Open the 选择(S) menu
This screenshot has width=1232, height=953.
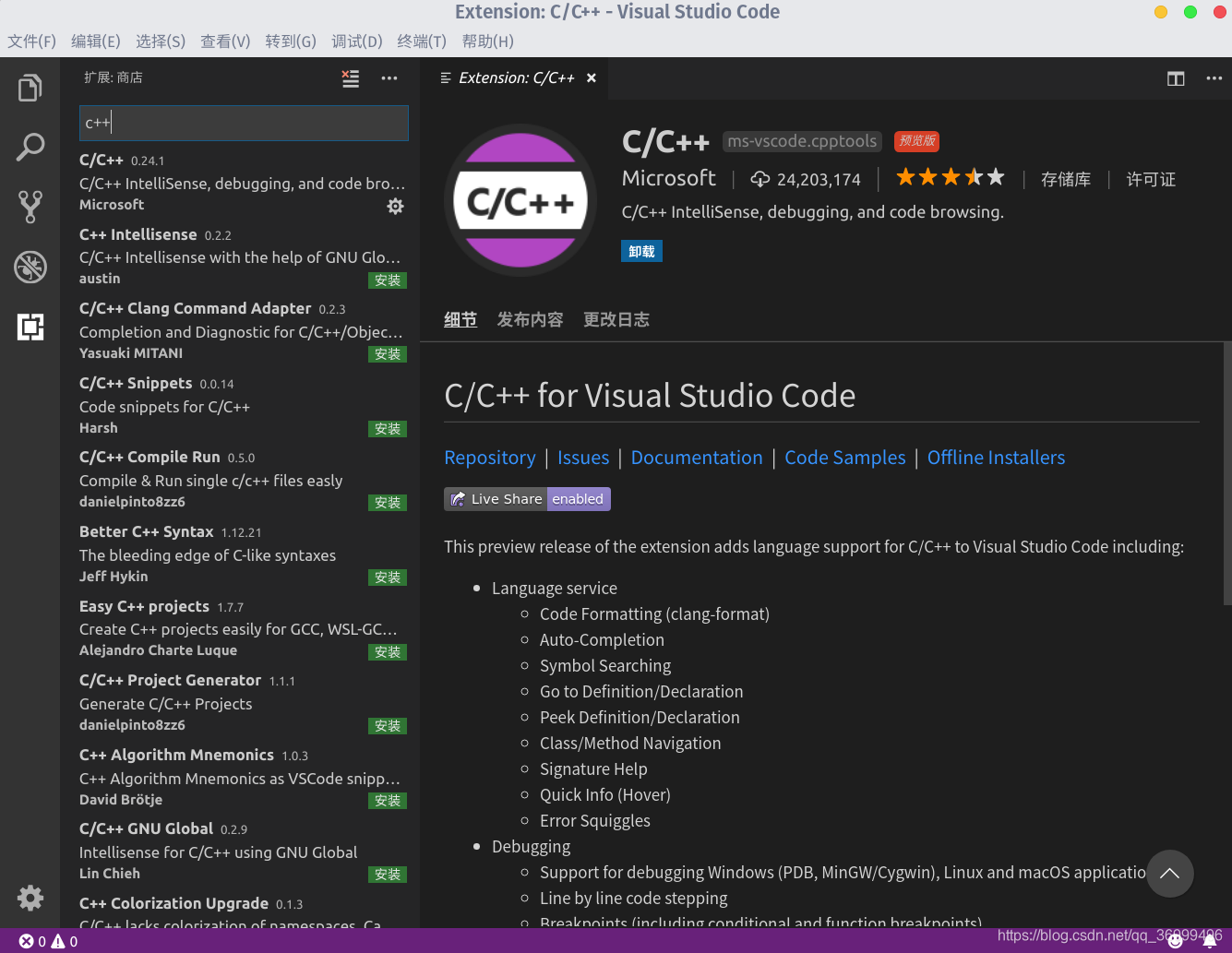(x=161, y=42)
